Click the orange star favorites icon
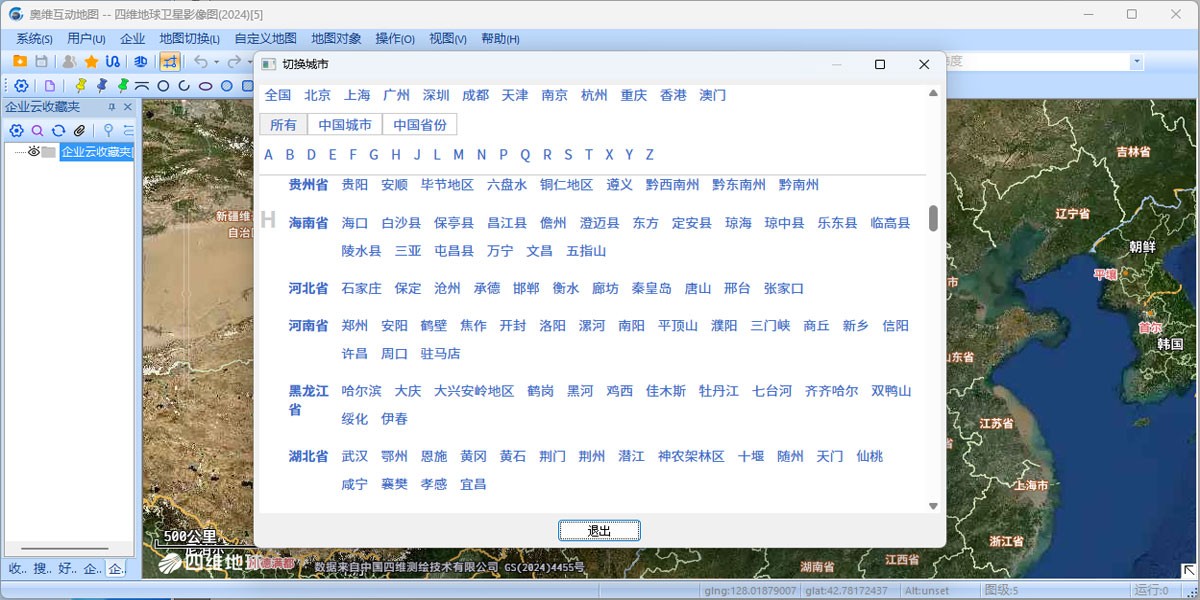1200x600 pixels. (x=91, y=62)
